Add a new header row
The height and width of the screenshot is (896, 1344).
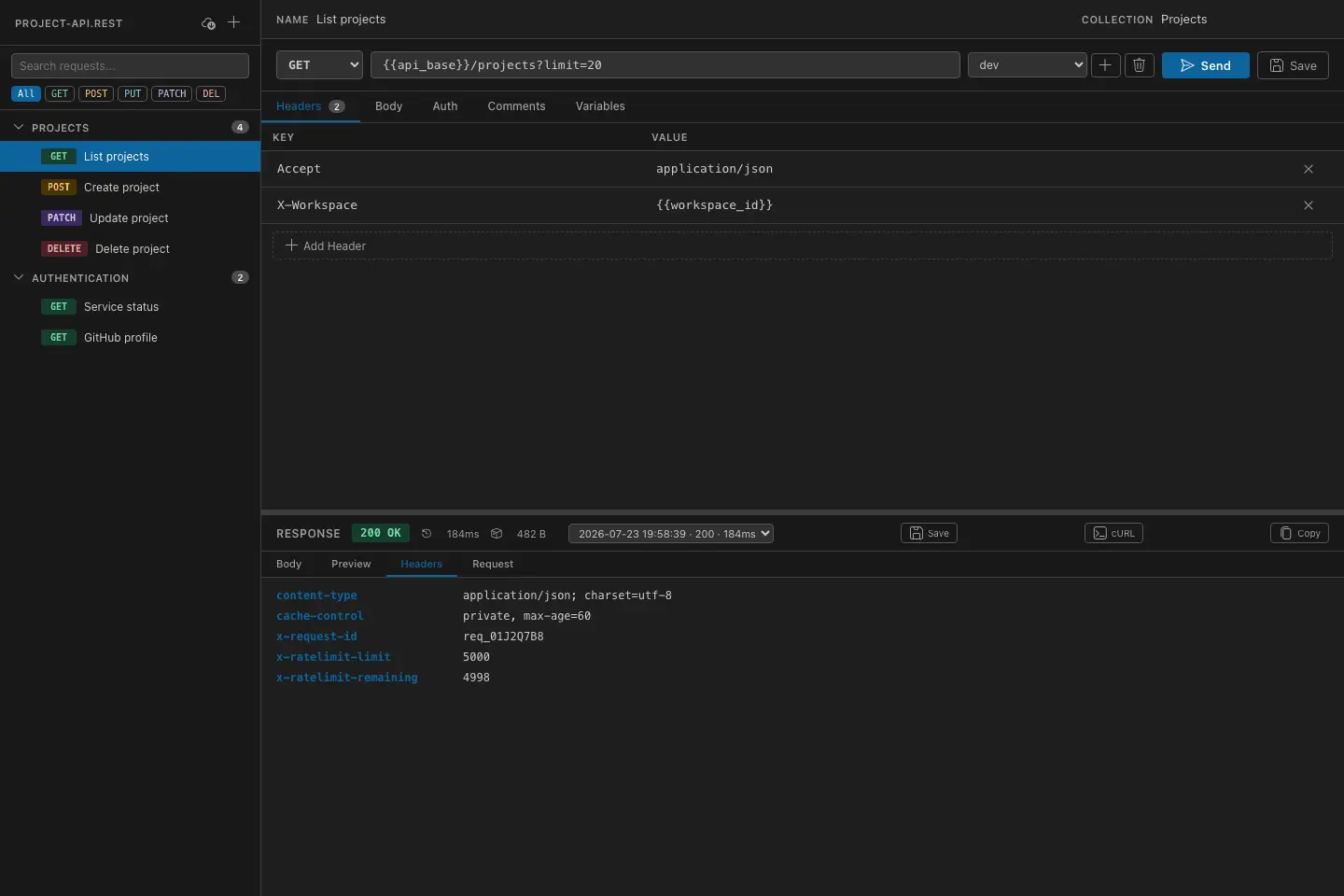[x=802, y=245]
